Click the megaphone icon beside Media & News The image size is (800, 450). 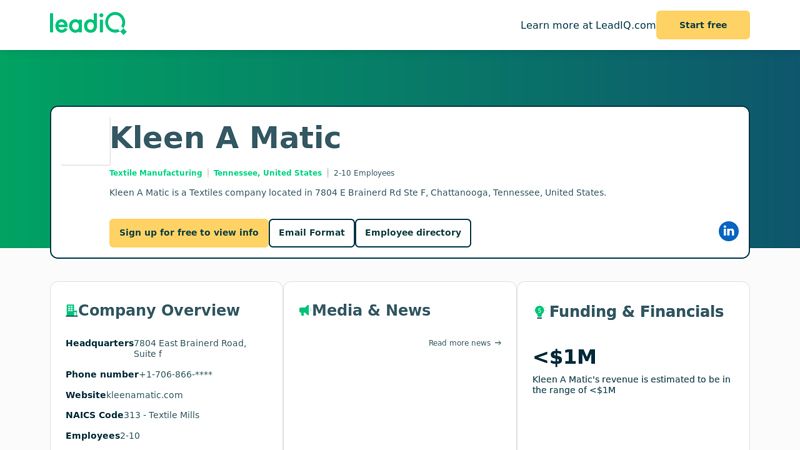304,310
